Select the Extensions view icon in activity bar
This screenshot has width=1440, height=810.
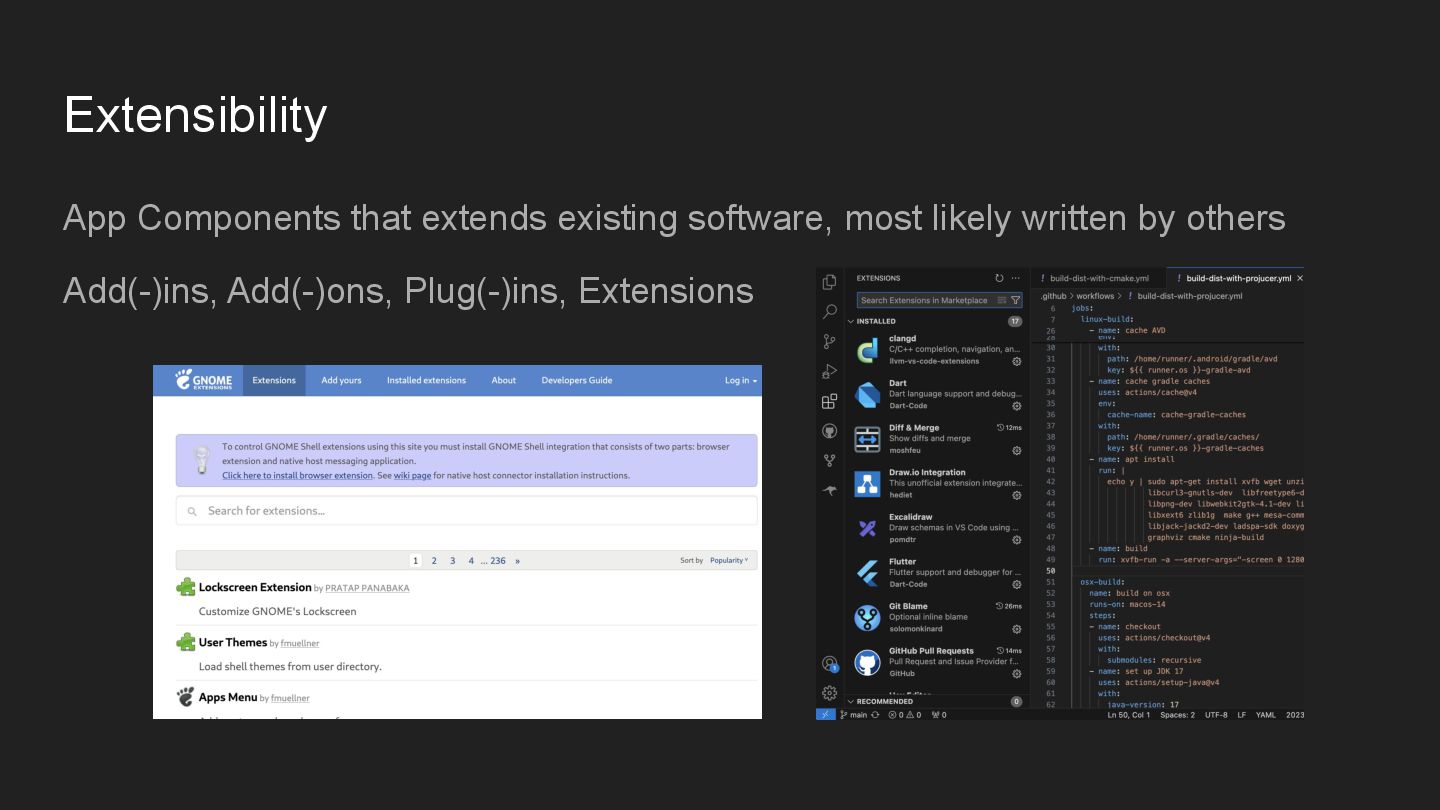829,402
